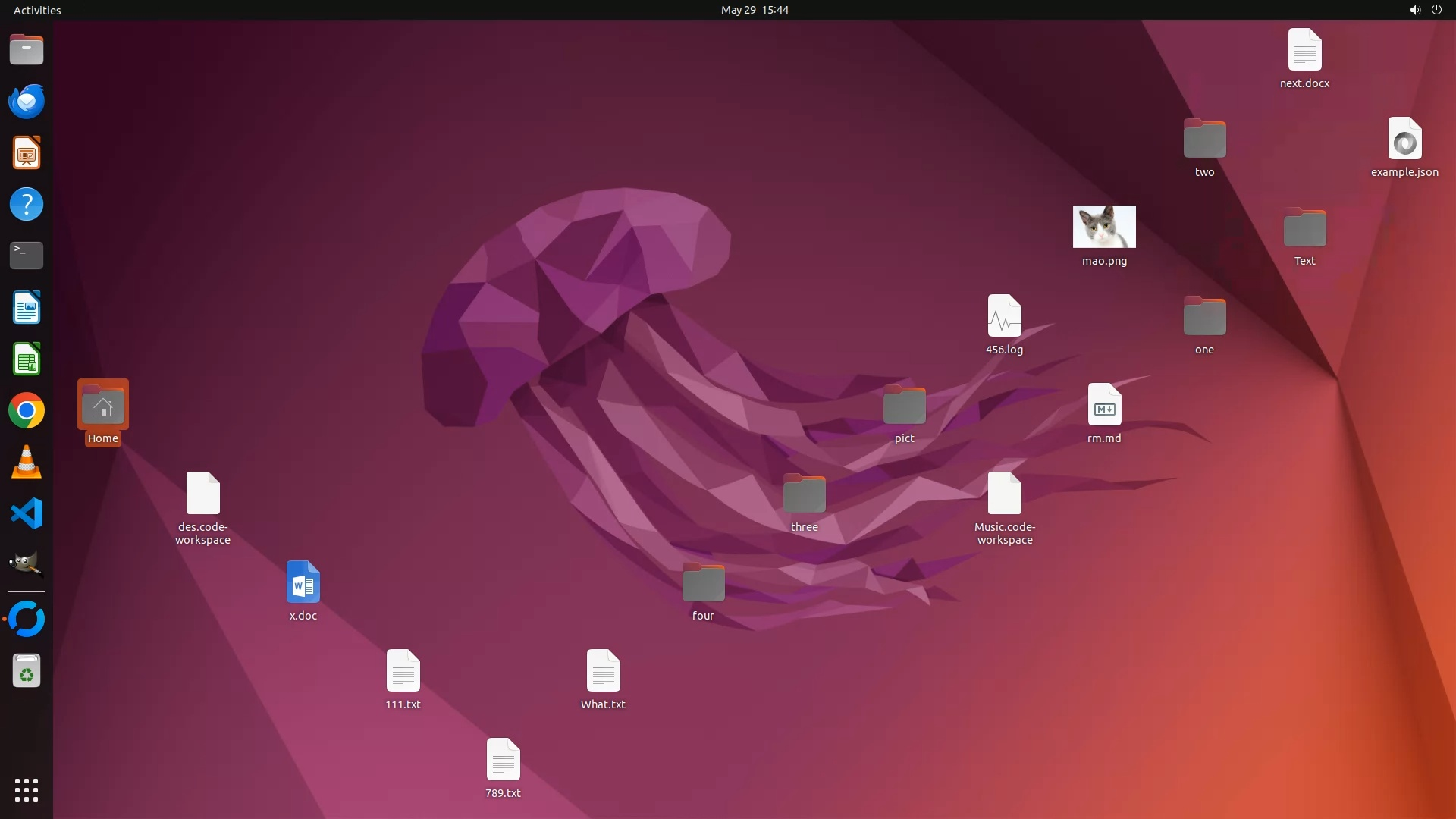Open the Terminal dock icon
1456x819 pixels.
pyautogui.click(x=27, y=256)
